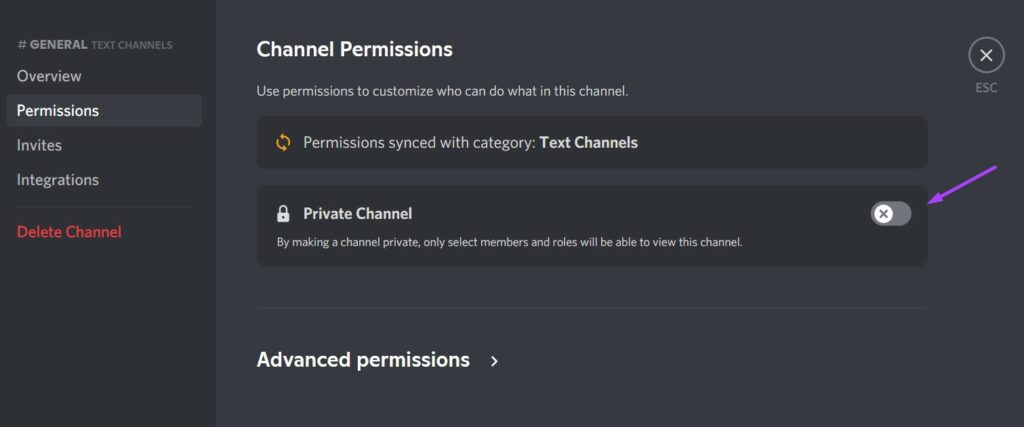This screenshot has height=427, width=1024.
Task: Close settings with the X icon
Action: (x=986, y=55)
